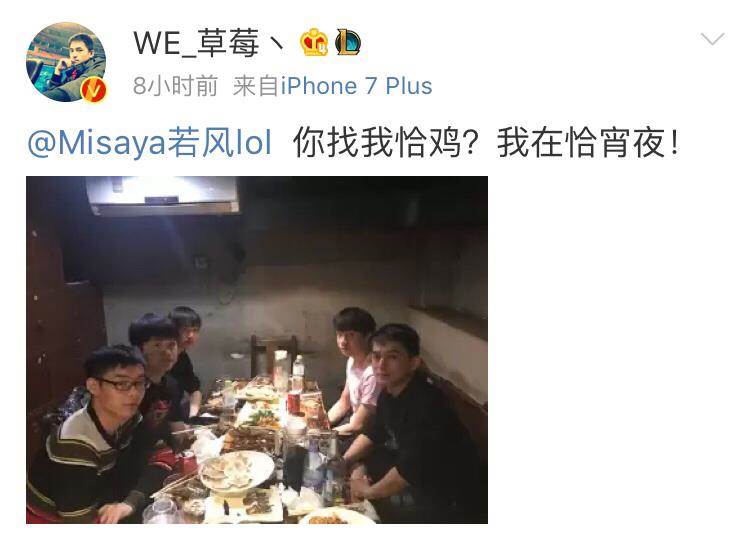This screenshot has height=538, width=750.
Task: Click the League of Legends L badge
Action: click(x=348, y=42)
